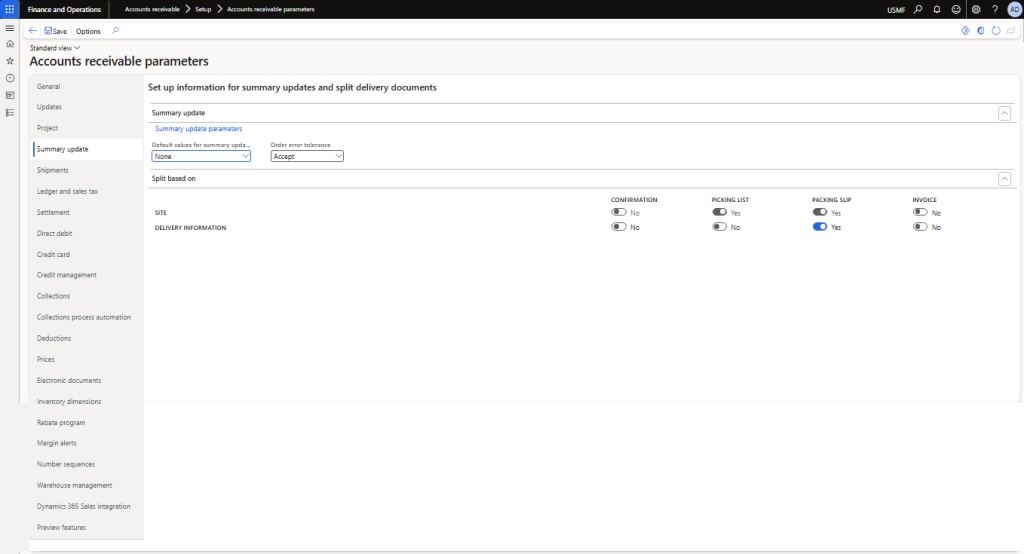The height and width of the screenshot is (554, 1024).
Task: Open Default values for summary update dropdown
Action: (x=200, y=156)
